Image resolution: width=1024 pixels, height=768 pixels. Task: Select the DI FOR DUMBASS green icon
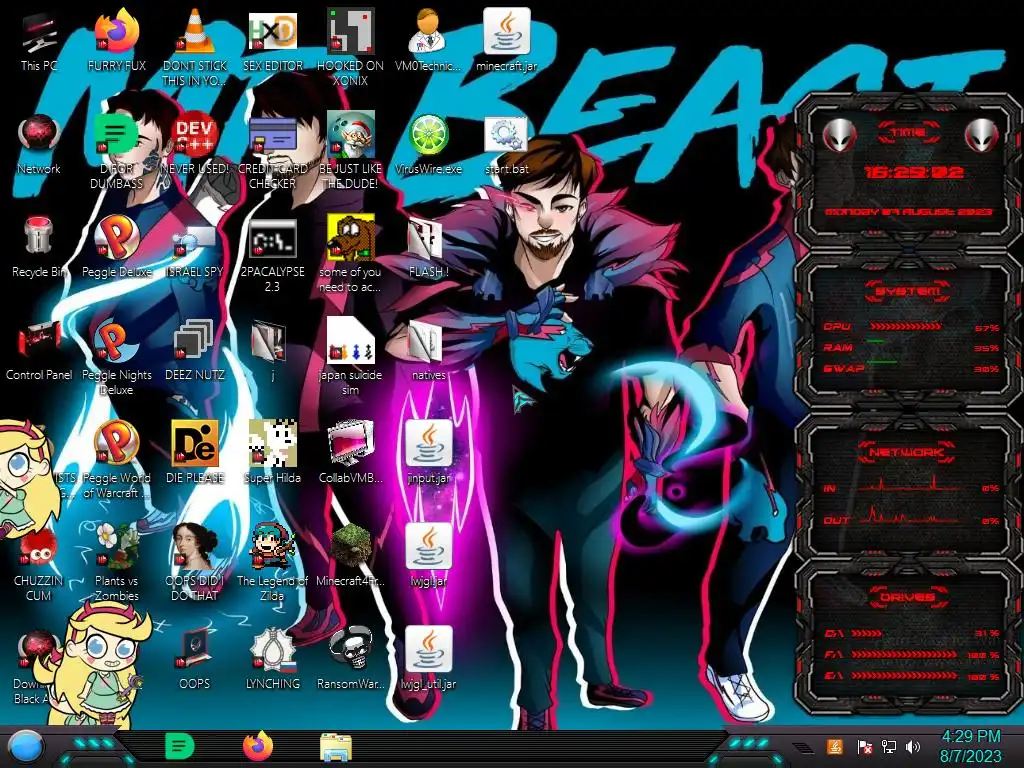(x=117, y=136)
